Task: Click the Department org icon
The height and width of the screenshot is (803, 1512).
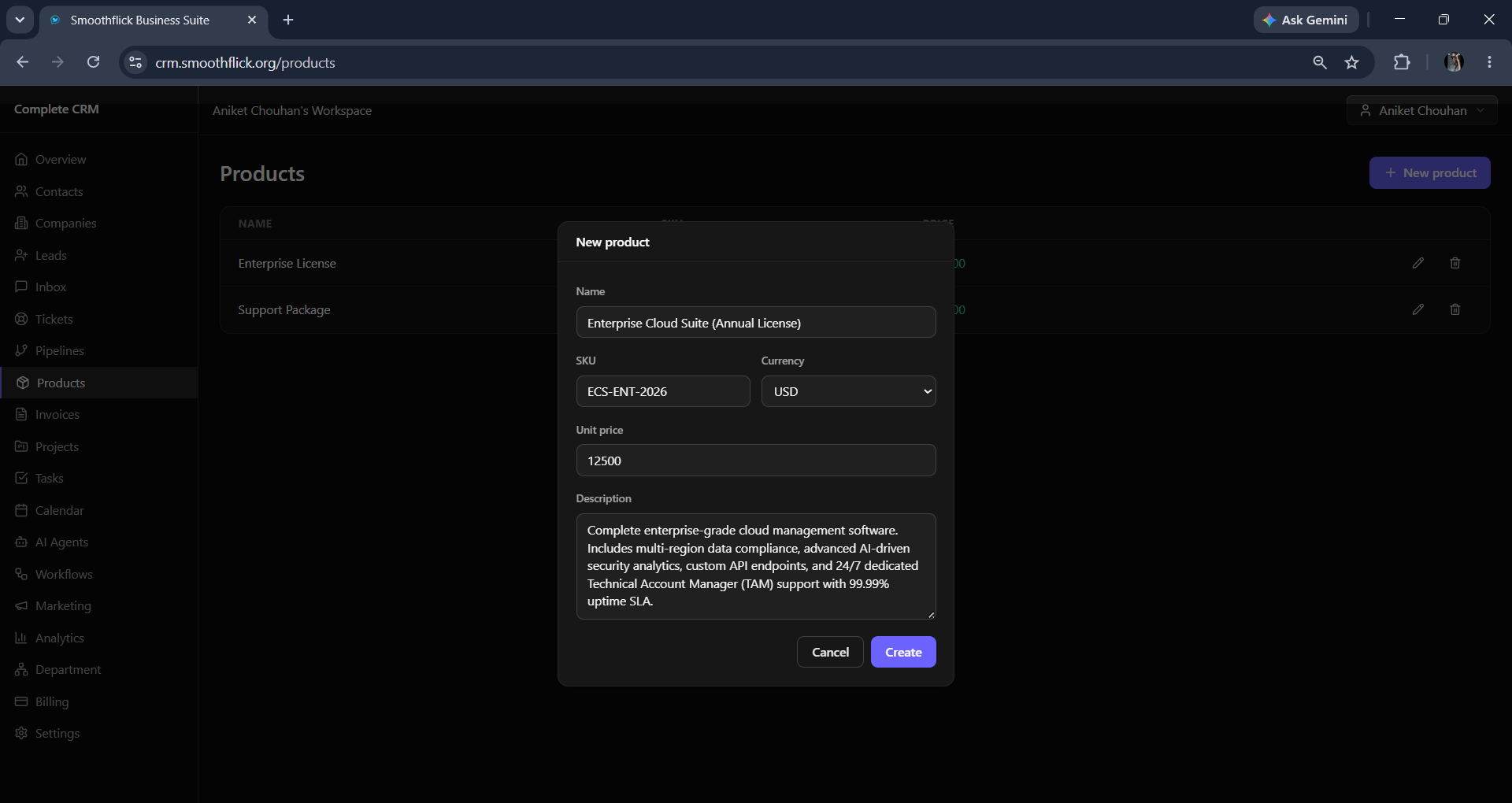Action: click(x=21, y=669)
